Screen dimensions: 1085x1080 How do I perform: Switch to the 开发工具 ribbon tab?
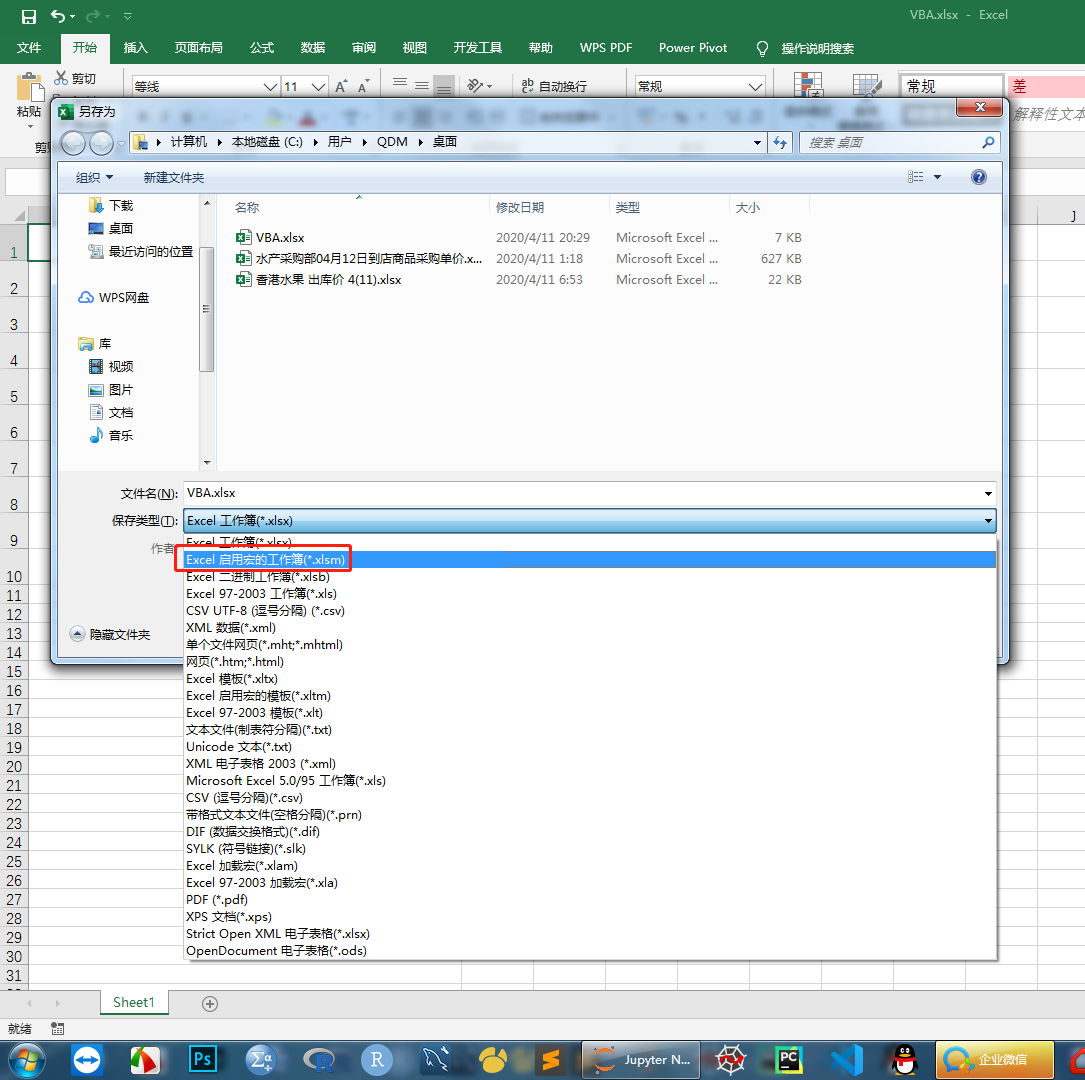tap(477, 48)
